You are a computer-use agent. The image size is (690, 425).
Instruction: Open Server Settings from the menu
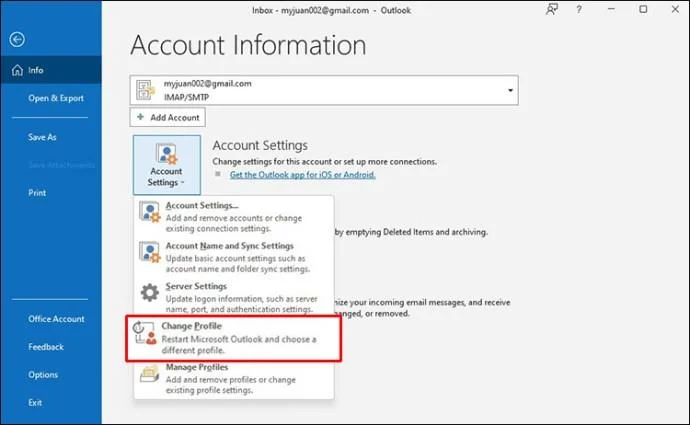tap(234, 297)
